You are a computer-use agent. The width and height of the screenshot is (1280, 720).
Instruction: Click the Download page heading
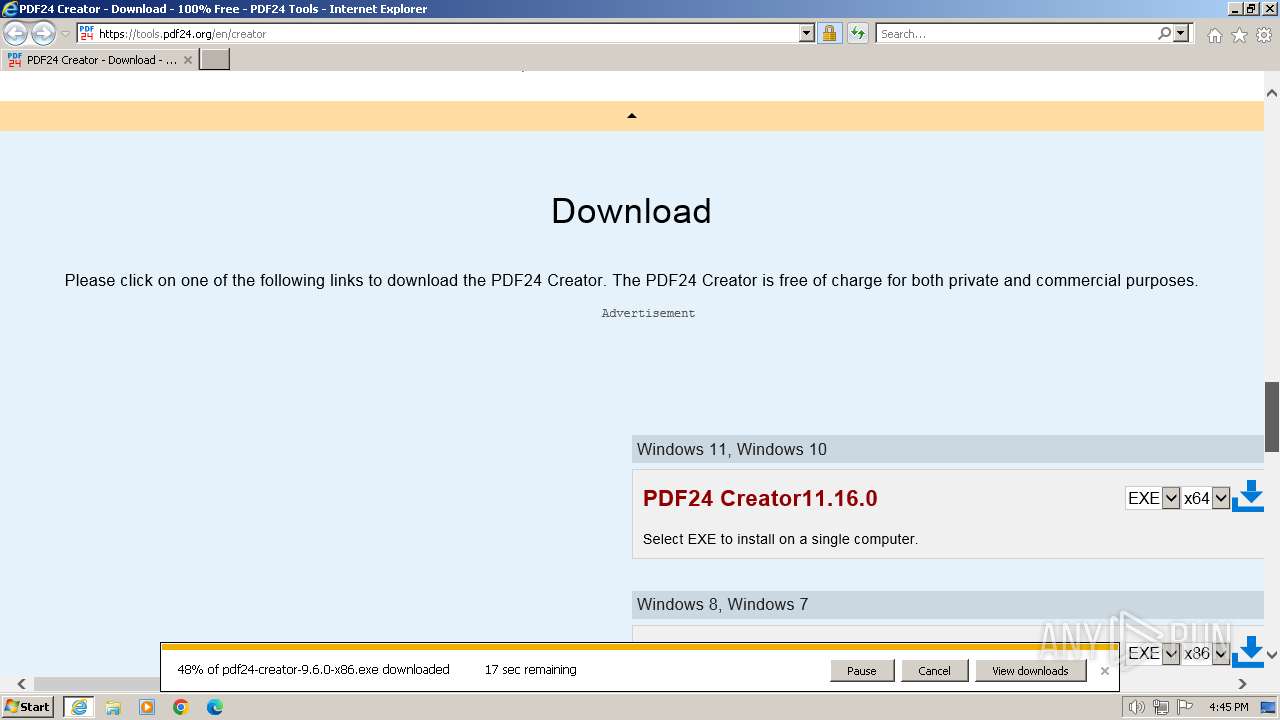[631, 211]
